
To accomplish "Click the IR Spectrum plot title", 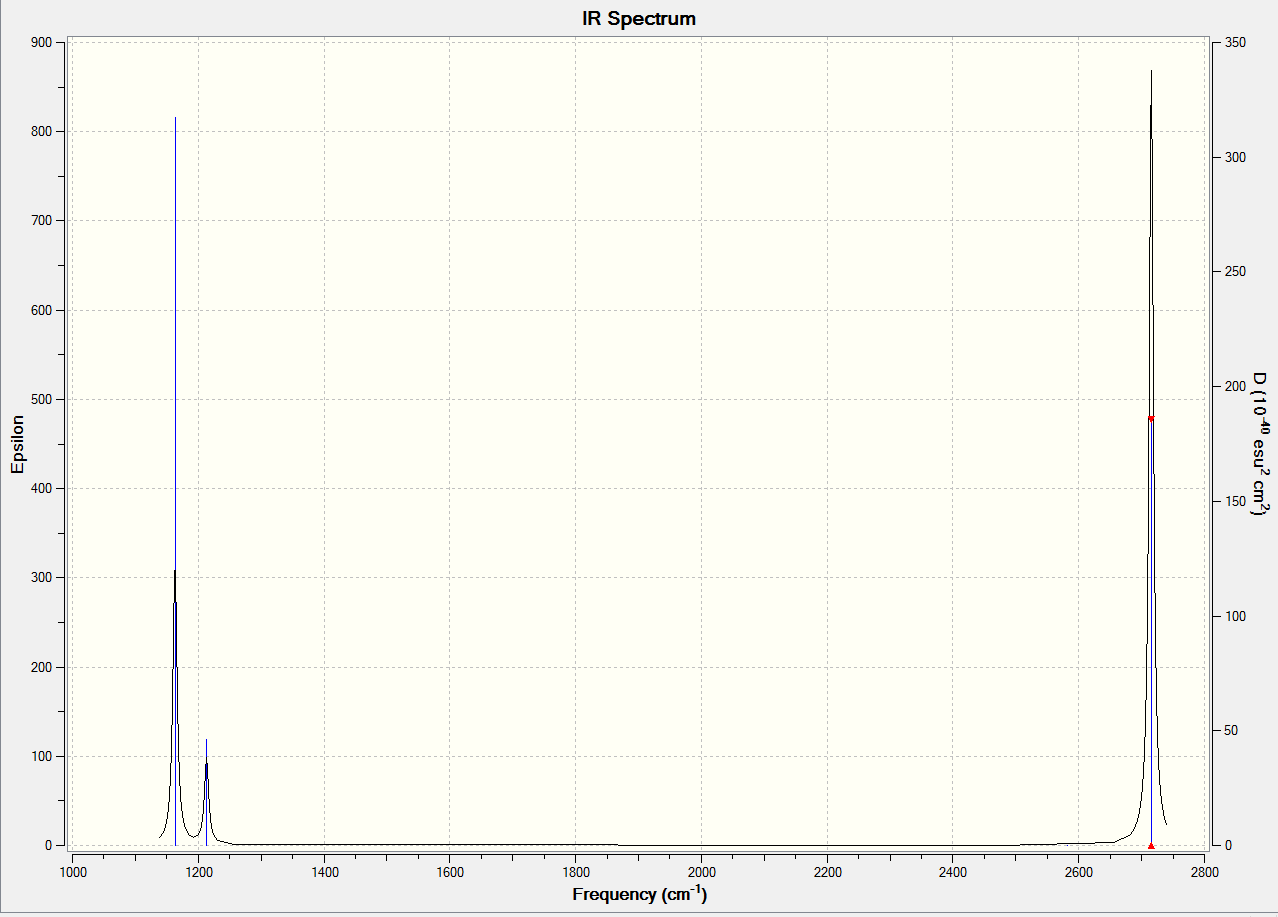I will point(639,18).
